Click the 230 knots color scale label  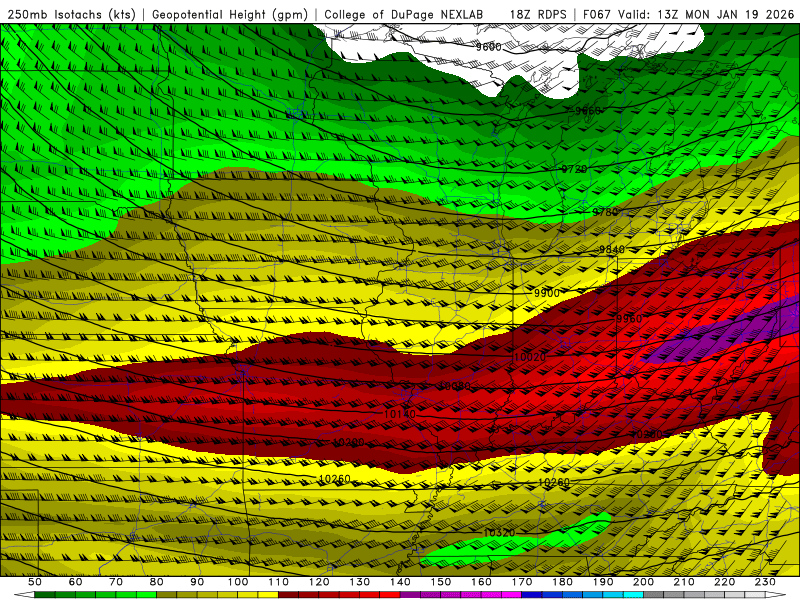pos(765,582)
